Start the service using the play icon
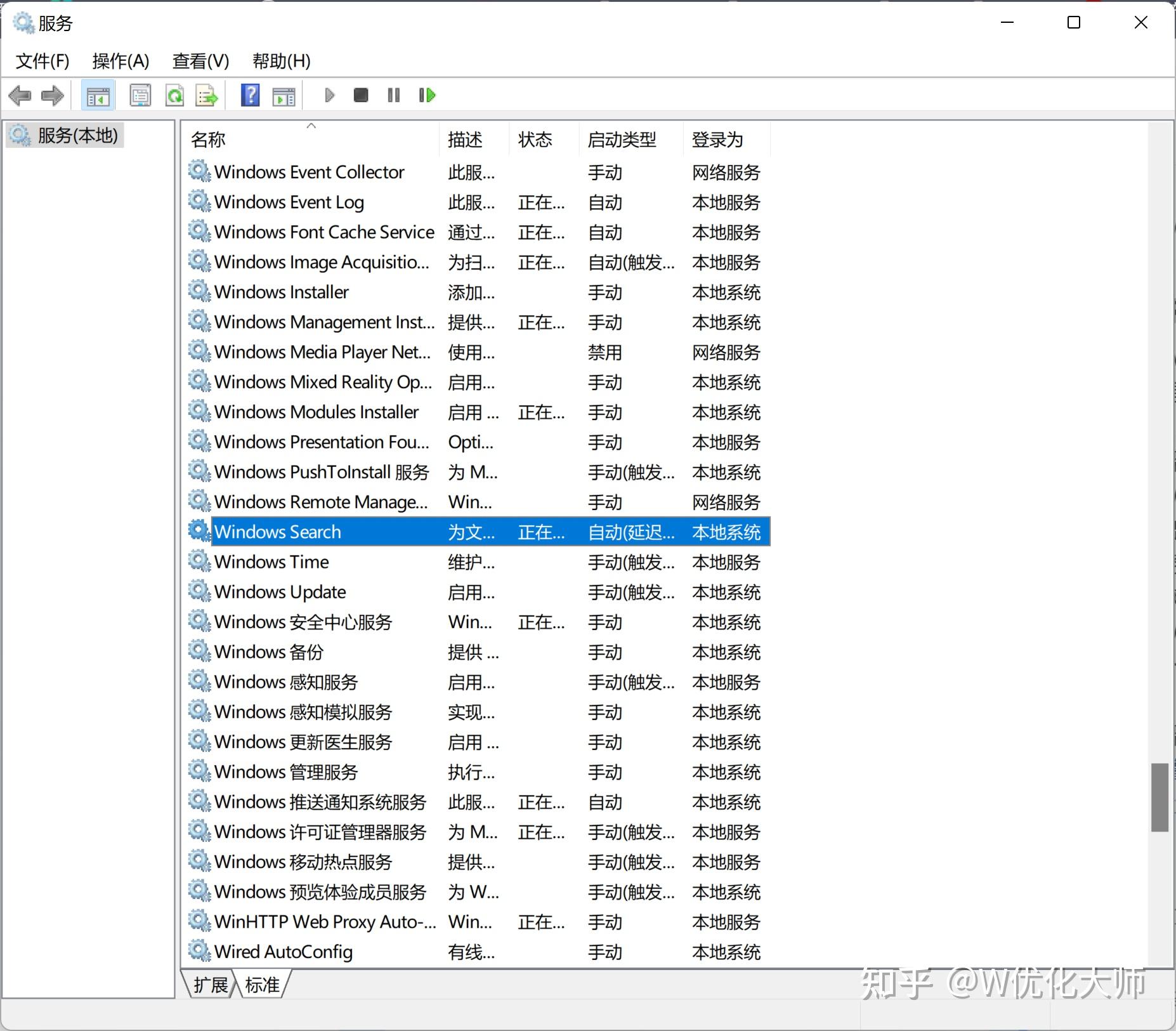The height and width of the screenshot is (1031, 1176). pyautogui.click(x=329, y=95)
